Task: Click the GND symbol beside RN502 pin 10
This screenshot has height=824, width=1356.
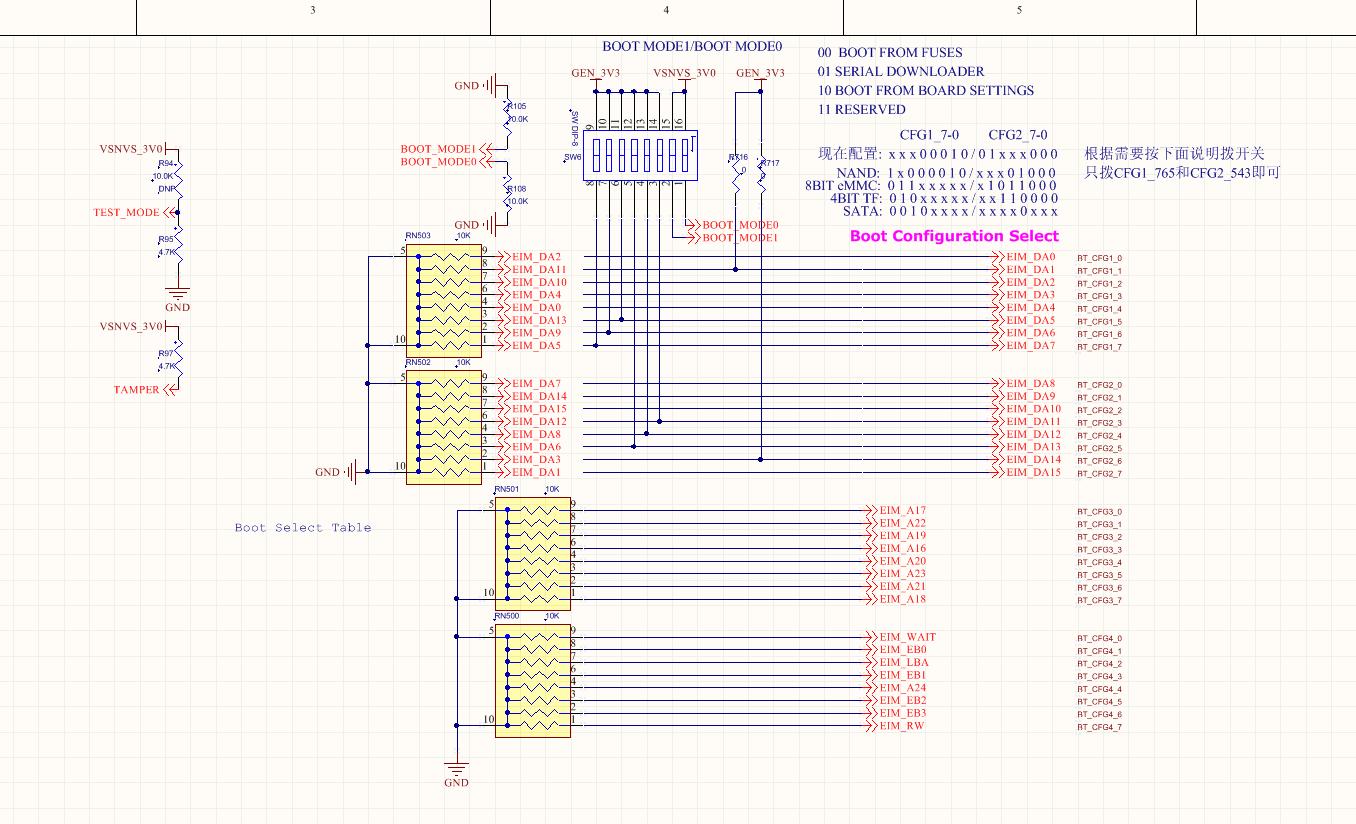Action: tap(340, 472)
